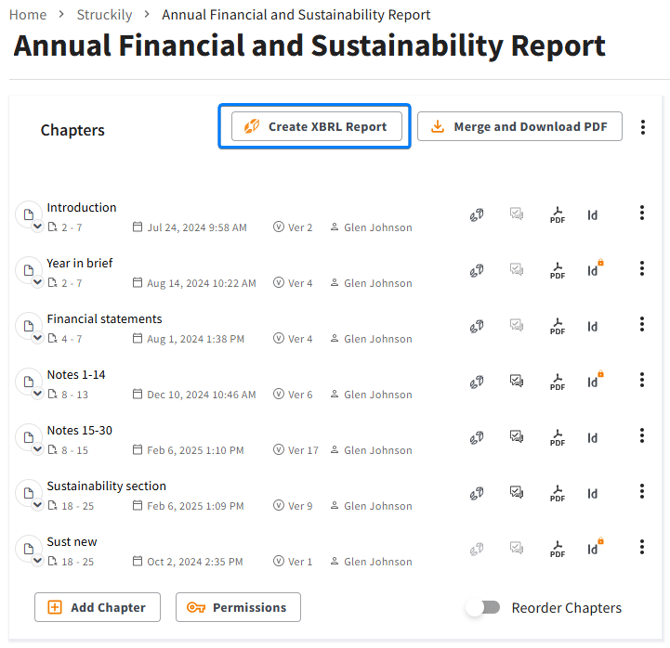The image size is (670, 648).
Task: Open the Permissions button
Action: [238, 607]
